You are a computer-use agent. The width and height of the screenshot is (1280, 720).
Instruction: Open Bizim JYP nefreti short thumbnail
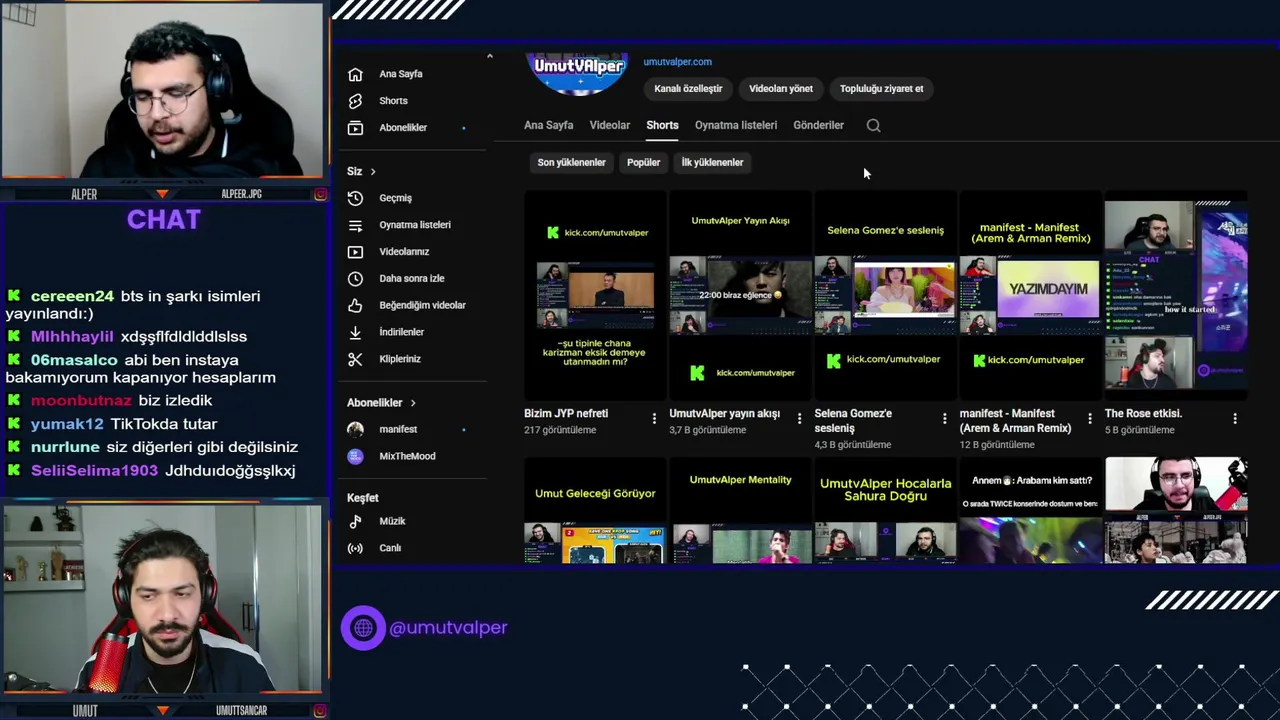pyautogui.click(x=595, y=295)
